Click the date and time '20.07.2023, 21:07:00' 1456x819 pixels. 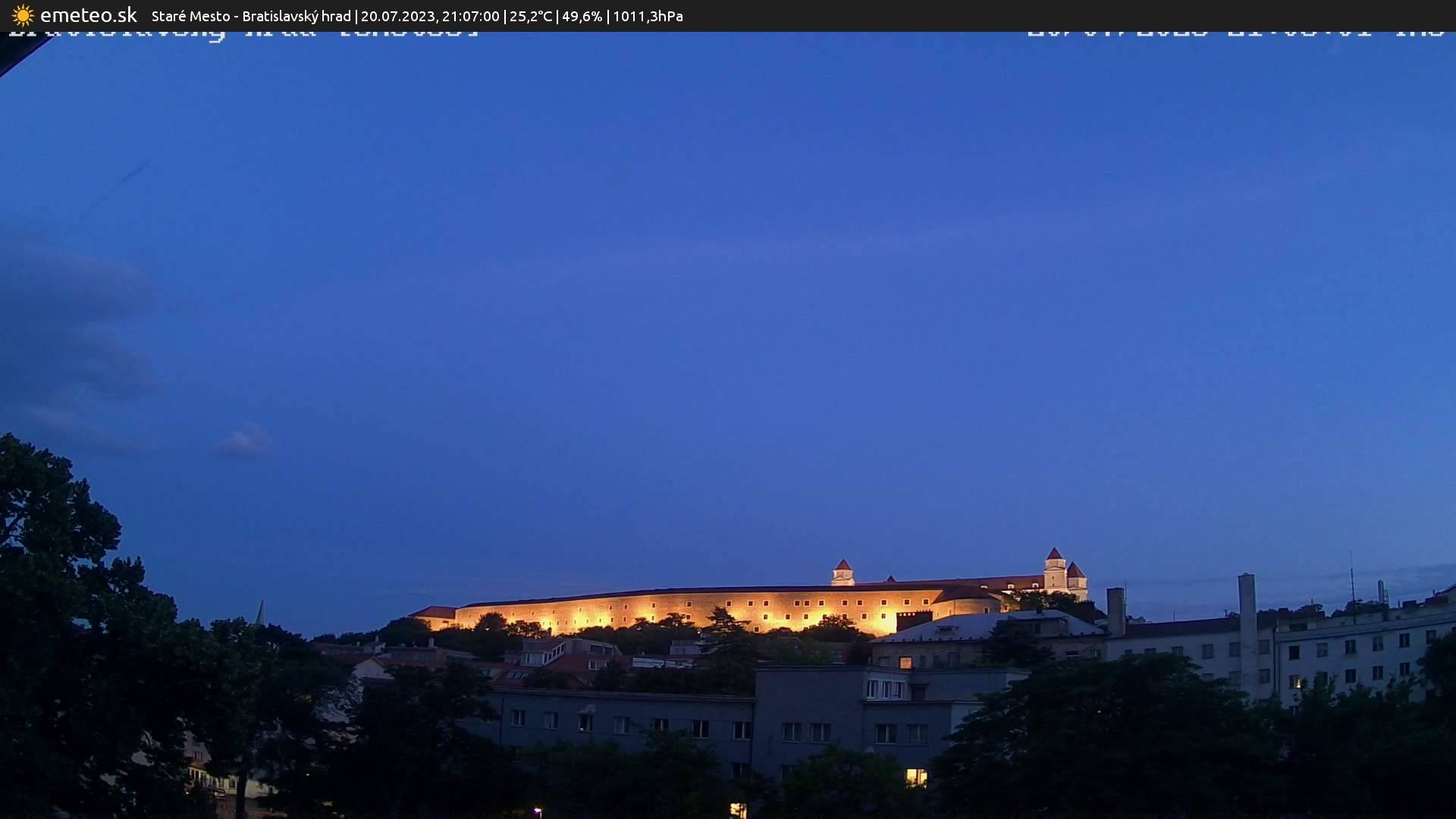(x=430, y=16)
